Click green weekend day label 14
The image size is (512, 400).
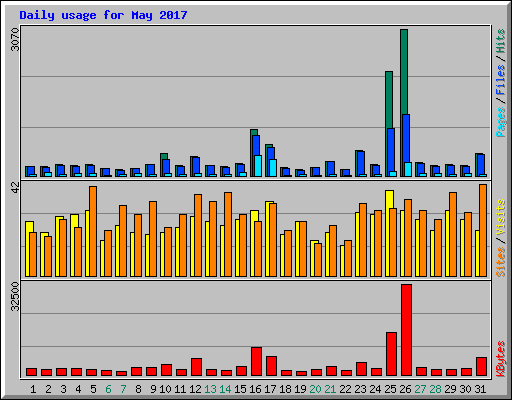[225, 389]
